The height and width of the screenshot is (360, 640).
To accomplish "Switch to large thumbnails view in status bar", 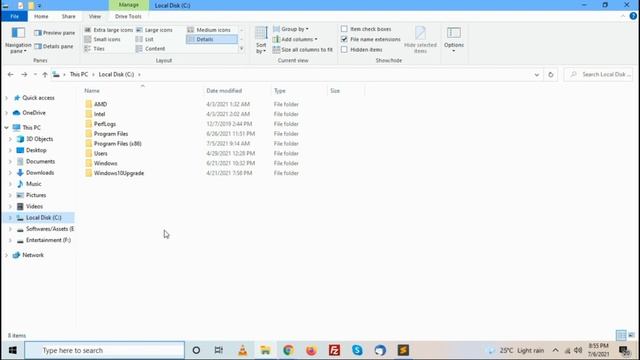I will [631, 335].
